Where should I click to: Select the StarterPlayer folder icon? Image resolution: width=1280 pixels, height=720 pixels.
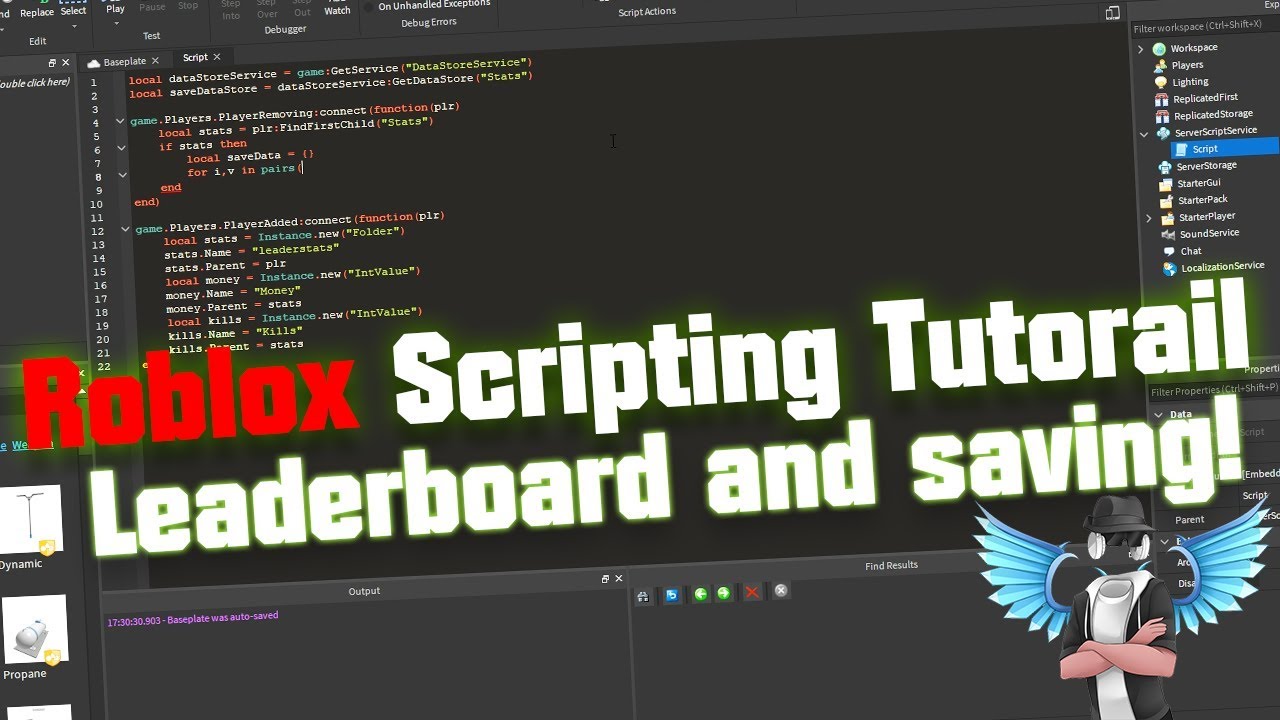(x=1166, y=217)
